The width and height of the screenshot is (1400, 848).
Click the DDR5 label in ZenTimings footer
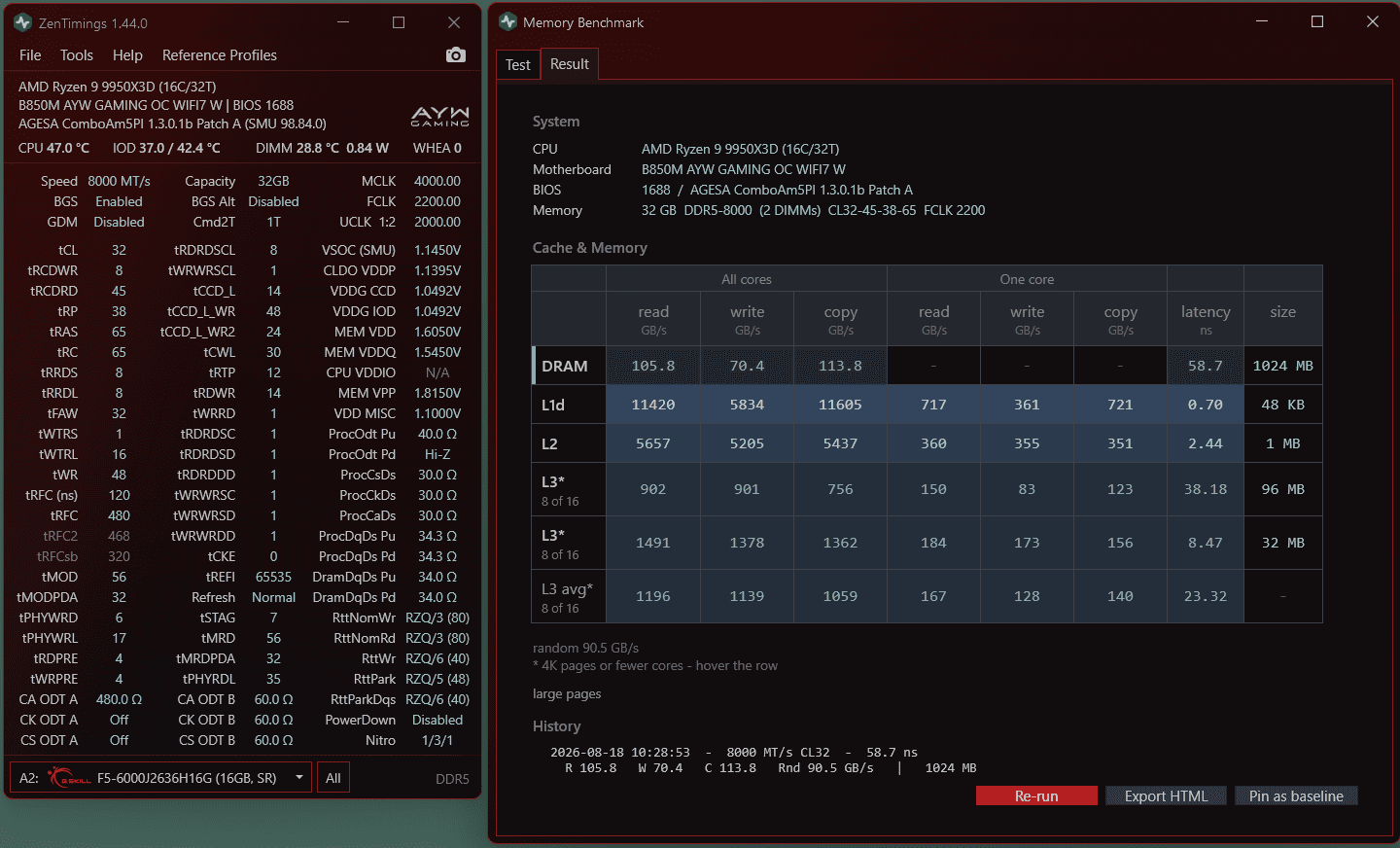(452, 779)
